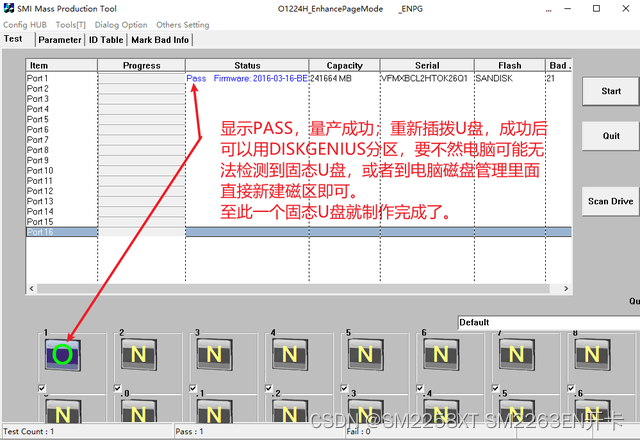Toggle the checkbox under port 4

pos(269,388)
